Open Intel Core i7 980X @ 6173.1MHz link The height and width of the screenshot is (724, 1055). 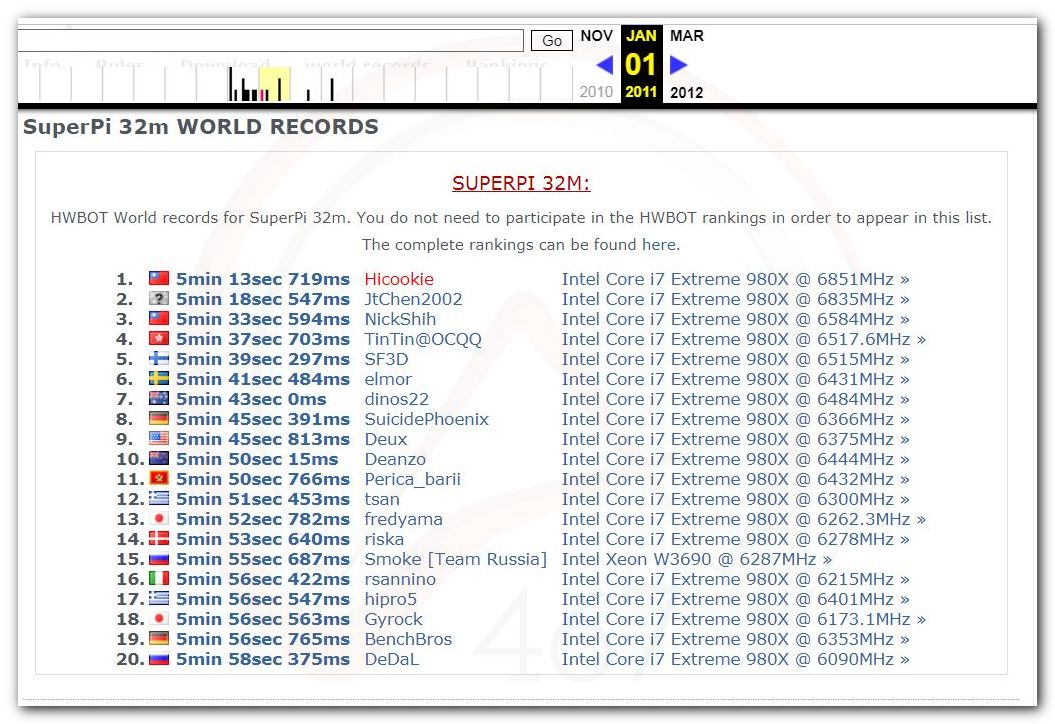tap(743, 619)
